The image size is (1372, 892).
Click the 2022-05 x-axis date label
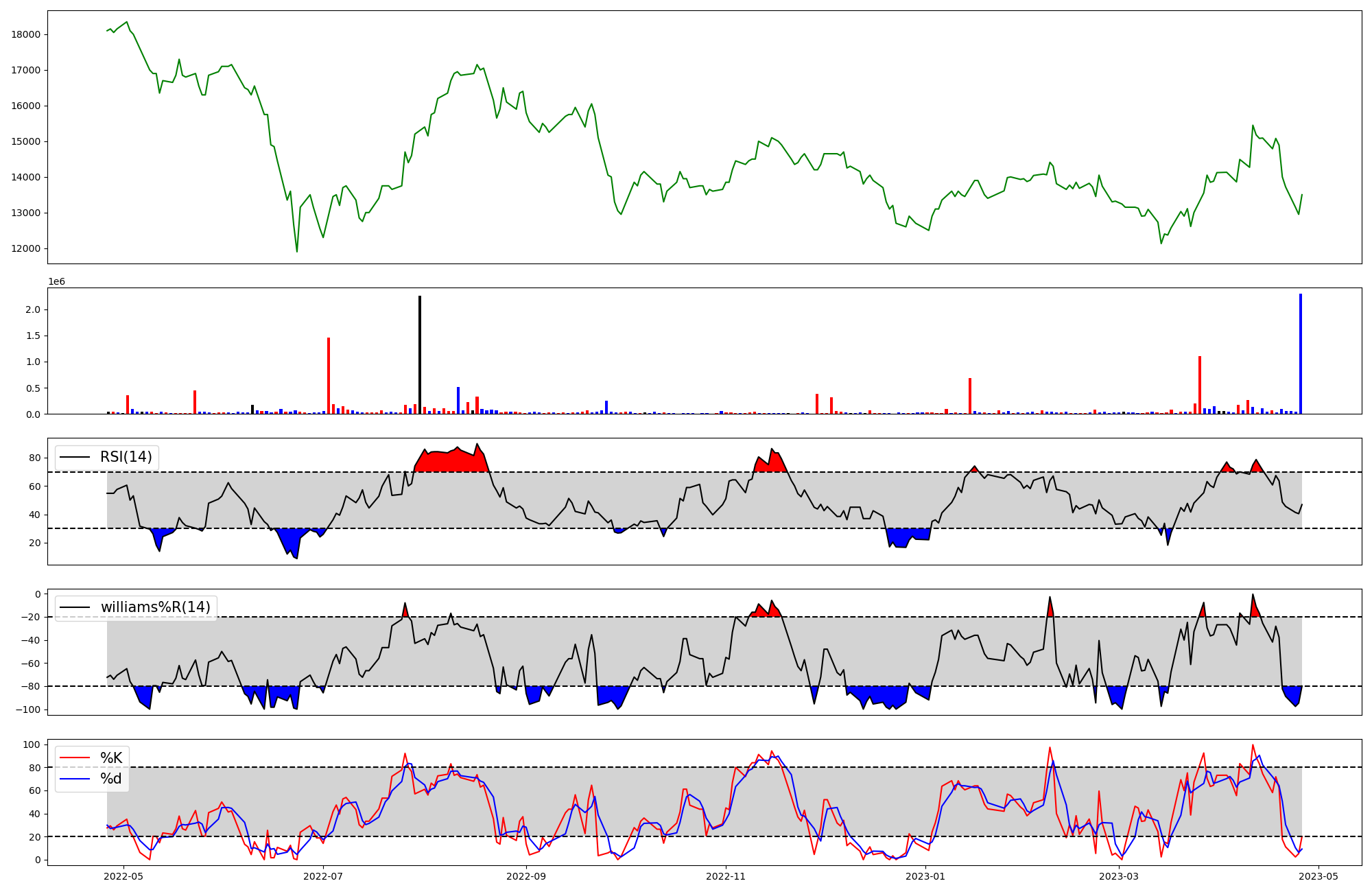click(x=123, y=876)
